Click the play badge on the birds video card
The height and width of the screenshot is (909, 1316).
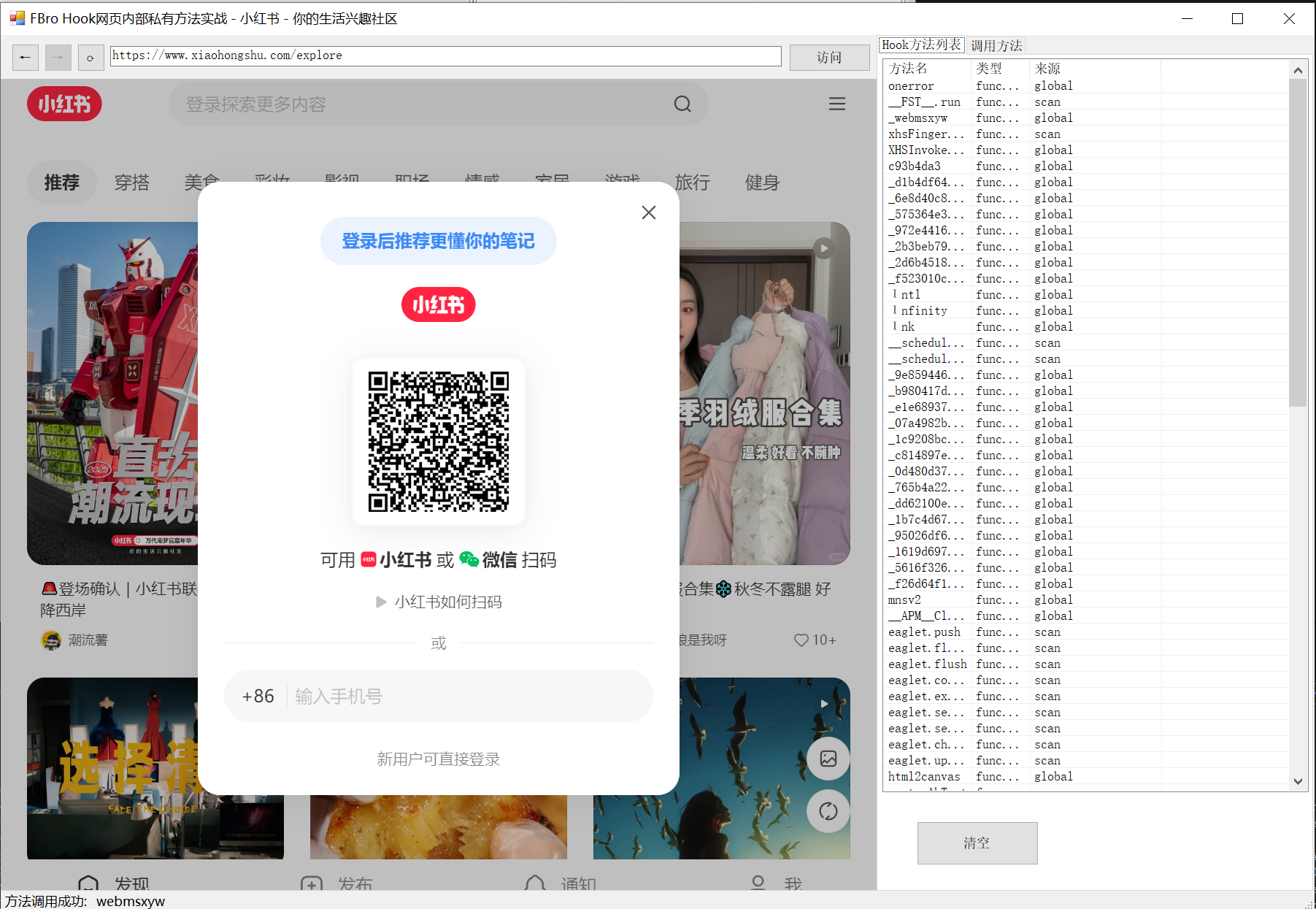(824, 704)
